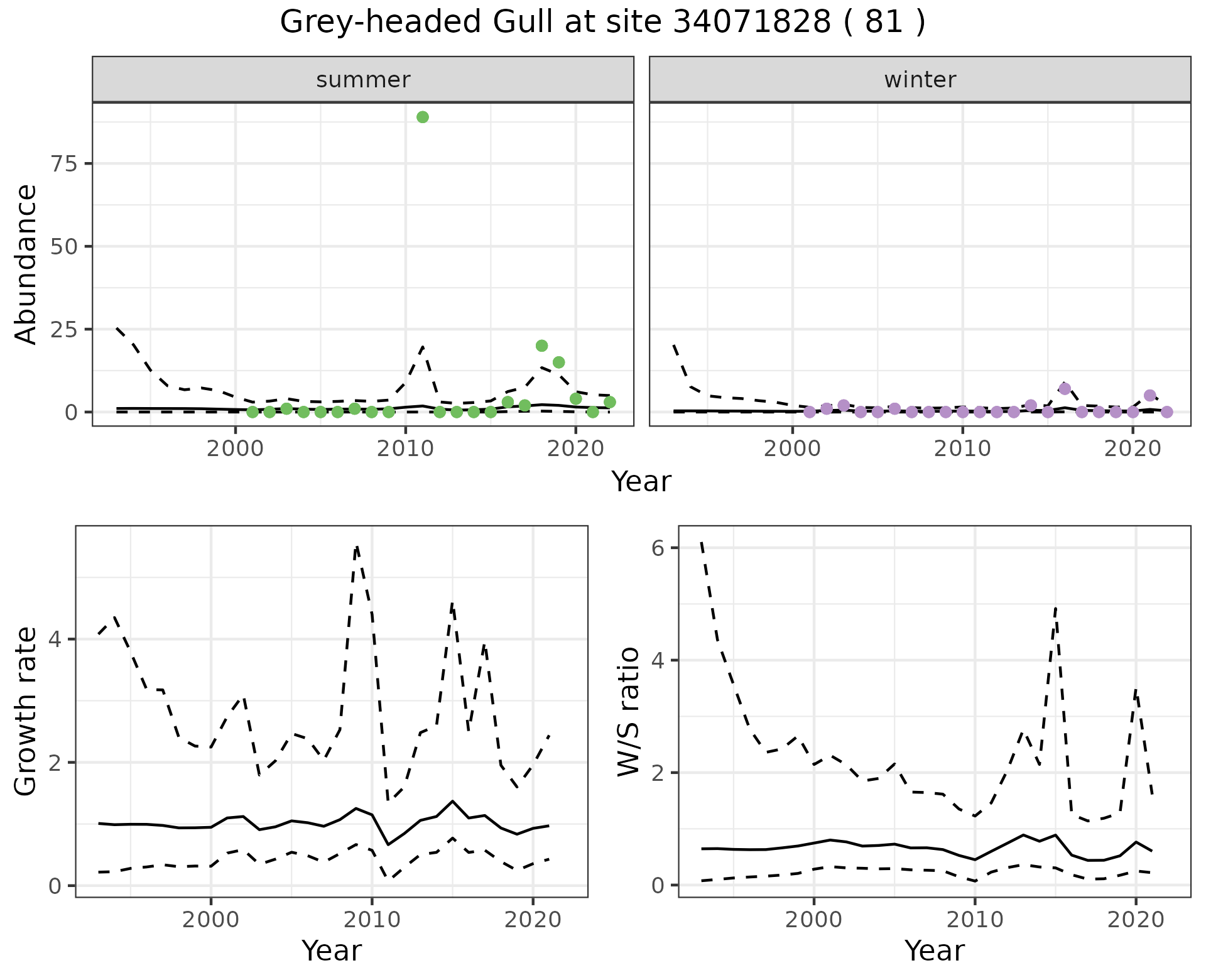Click the 2010 tick label under winter panel

pos(962,449)
